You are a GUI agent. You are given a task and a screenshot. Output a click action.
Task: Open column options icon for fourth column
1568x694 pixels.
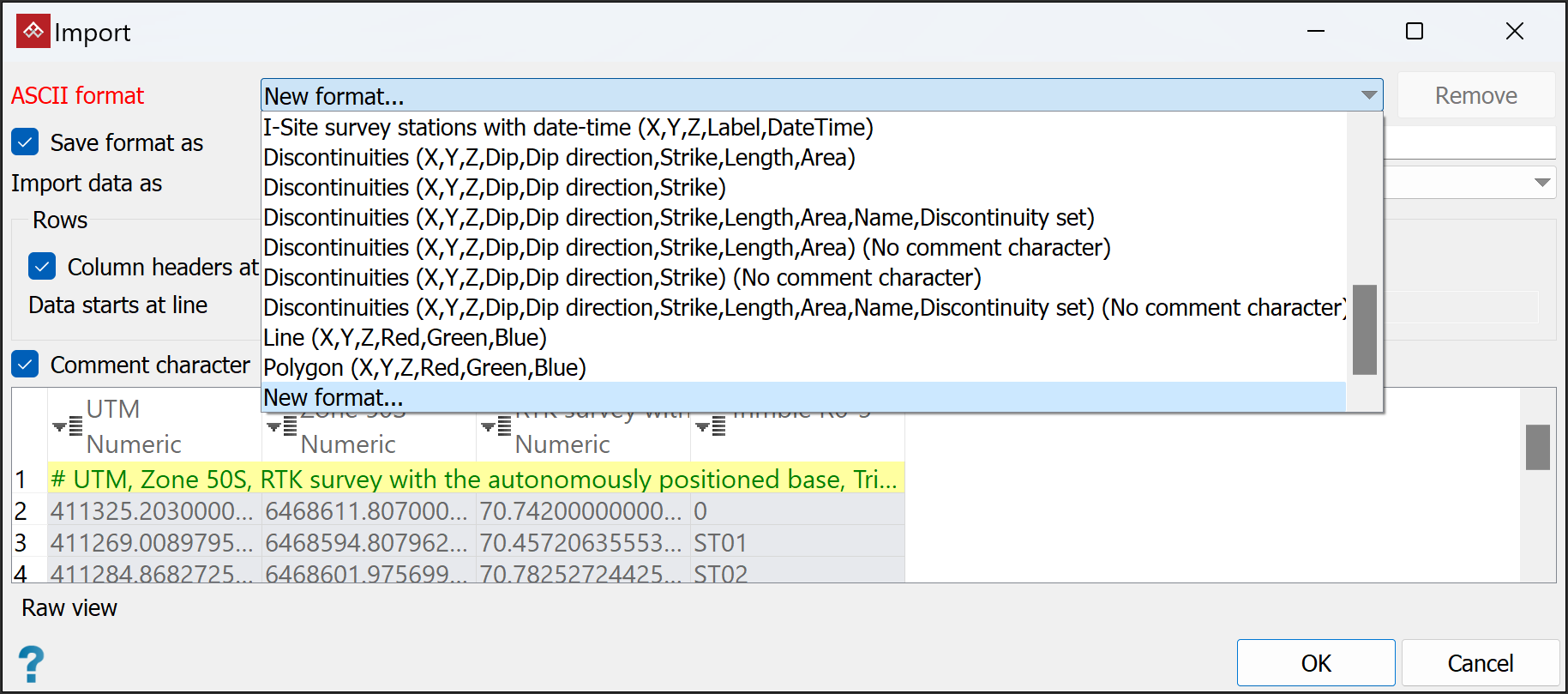(711, 425)
